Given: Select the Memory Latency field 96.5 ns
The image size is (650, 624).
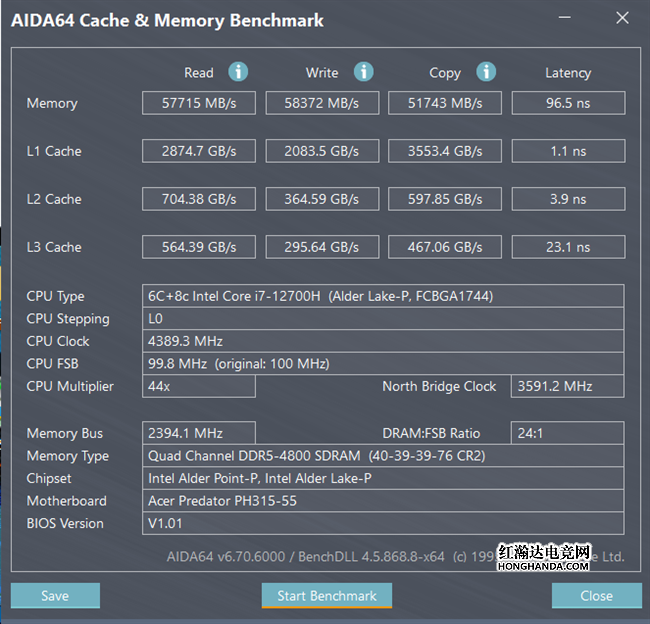Looking at the screenshot, I should 568,103.
